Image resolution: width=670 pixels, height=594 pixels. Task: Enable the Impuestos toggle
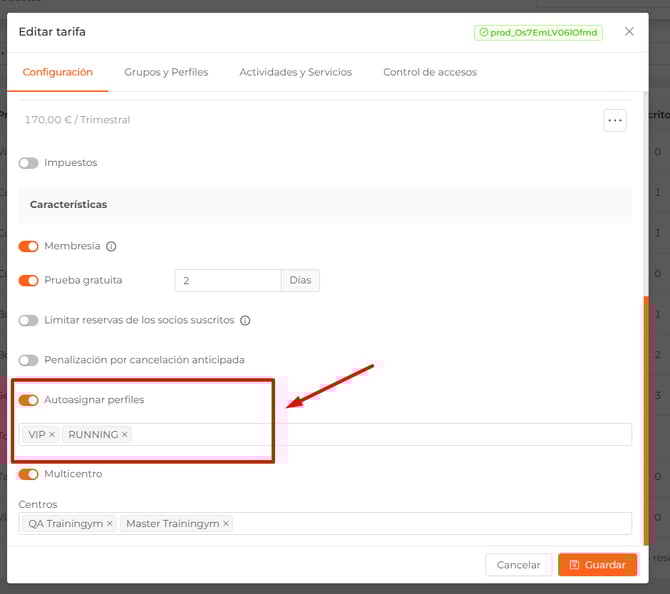(x=29, y=163)
